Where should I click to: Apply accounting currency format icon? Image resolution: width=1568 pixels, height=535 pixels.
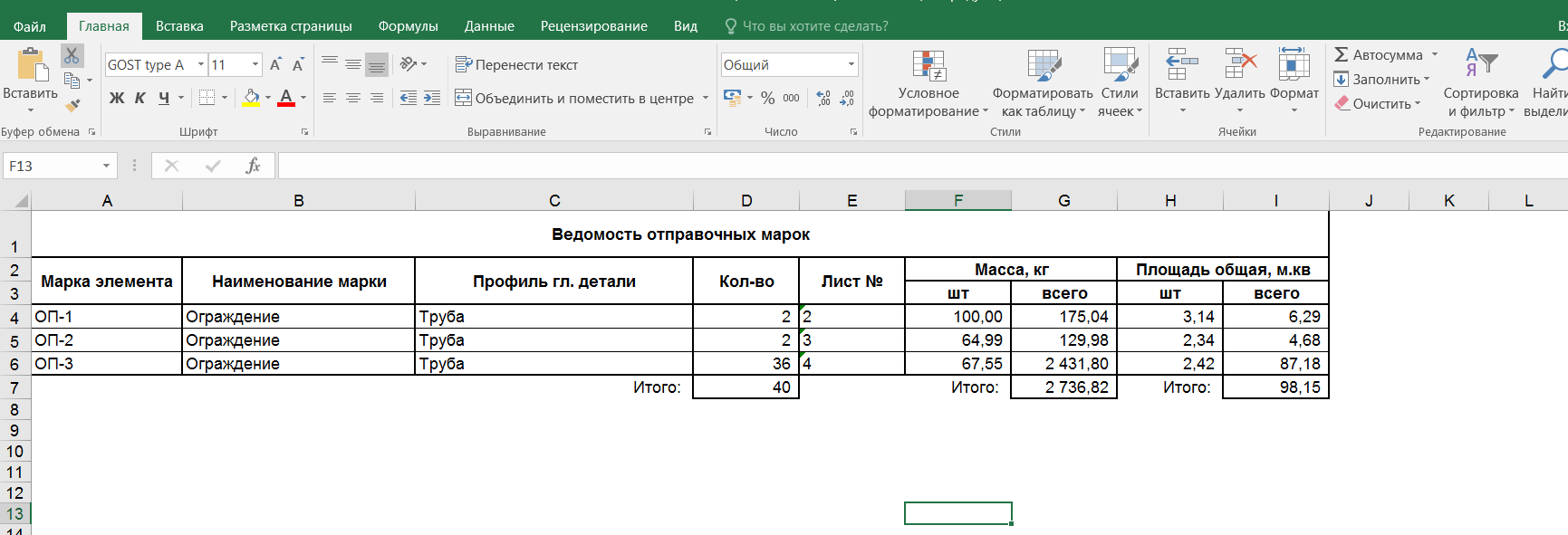[x=733, y=98]
